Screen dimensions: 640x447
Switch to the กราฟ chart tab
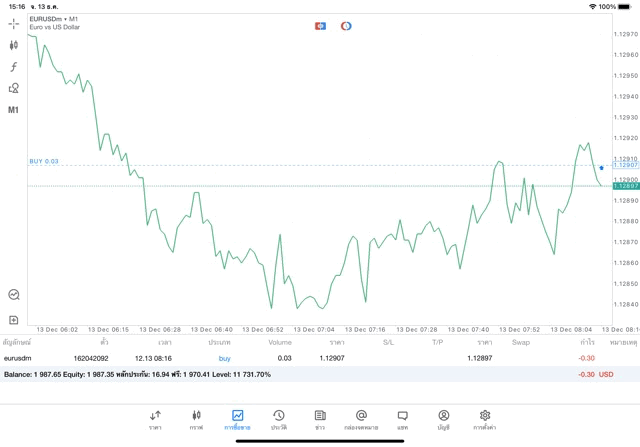(x=196, y=419)
